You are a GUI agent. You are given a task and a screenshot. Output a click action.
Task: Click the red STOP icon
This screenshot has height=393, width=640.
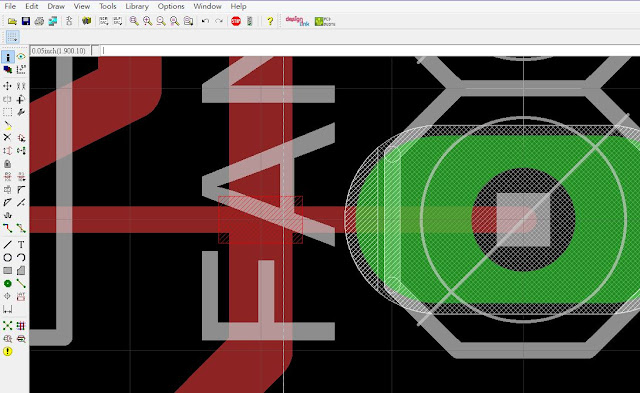236,21
